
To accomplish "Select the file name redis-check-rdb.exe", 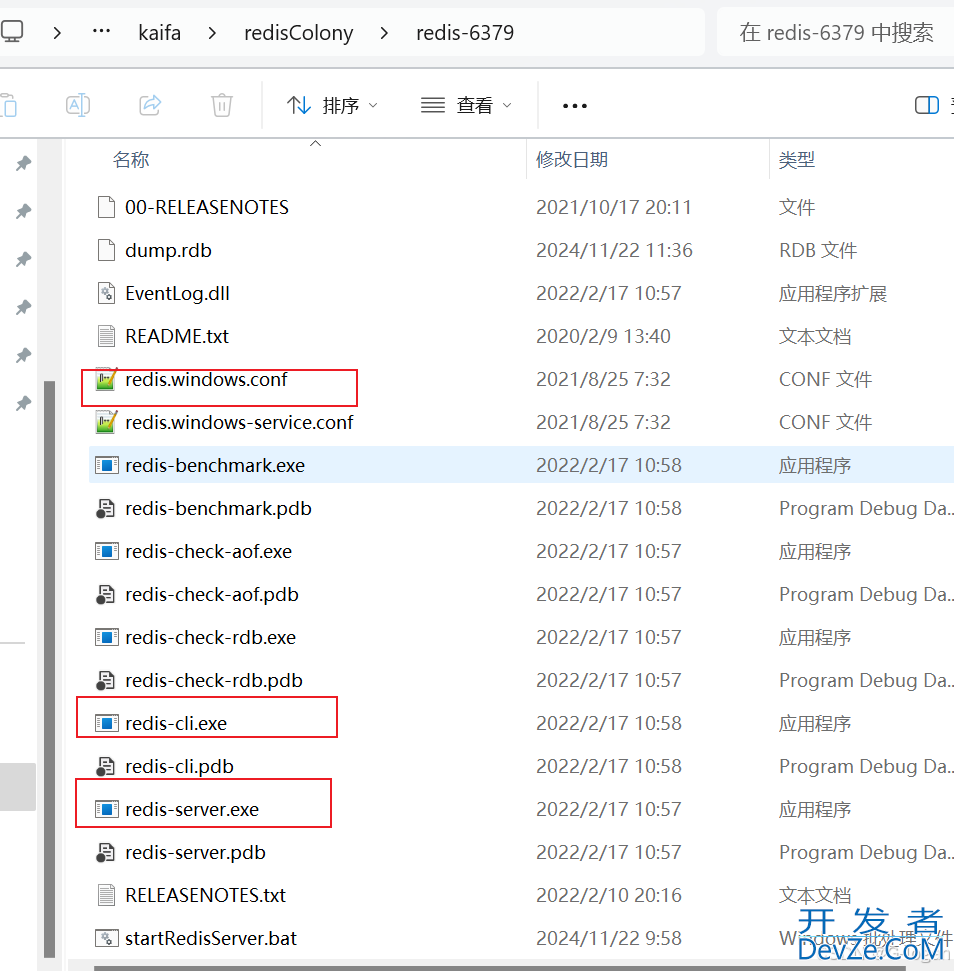I will (210, 637).
